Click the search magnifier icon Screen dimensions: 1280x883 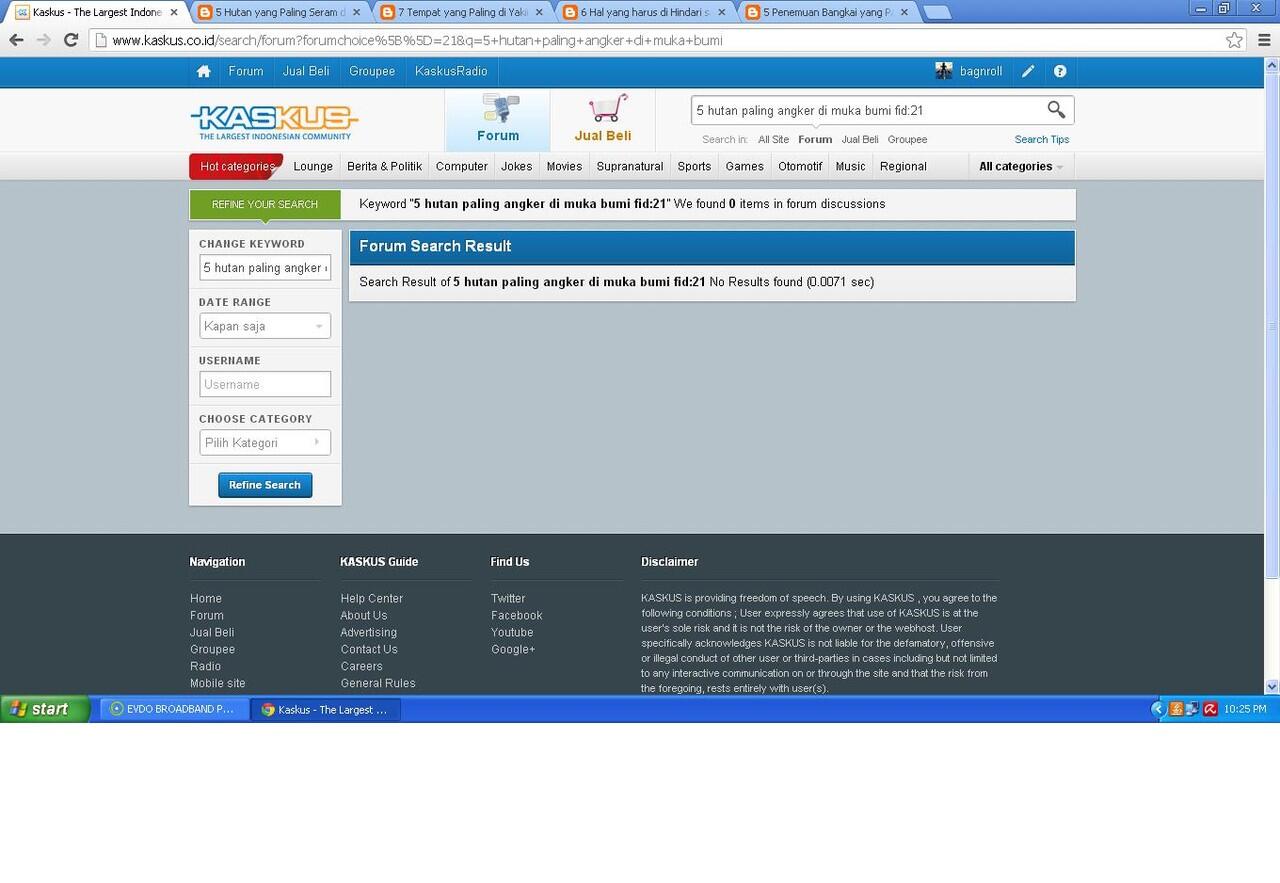pyautogui.click(x=1056, y=110)
